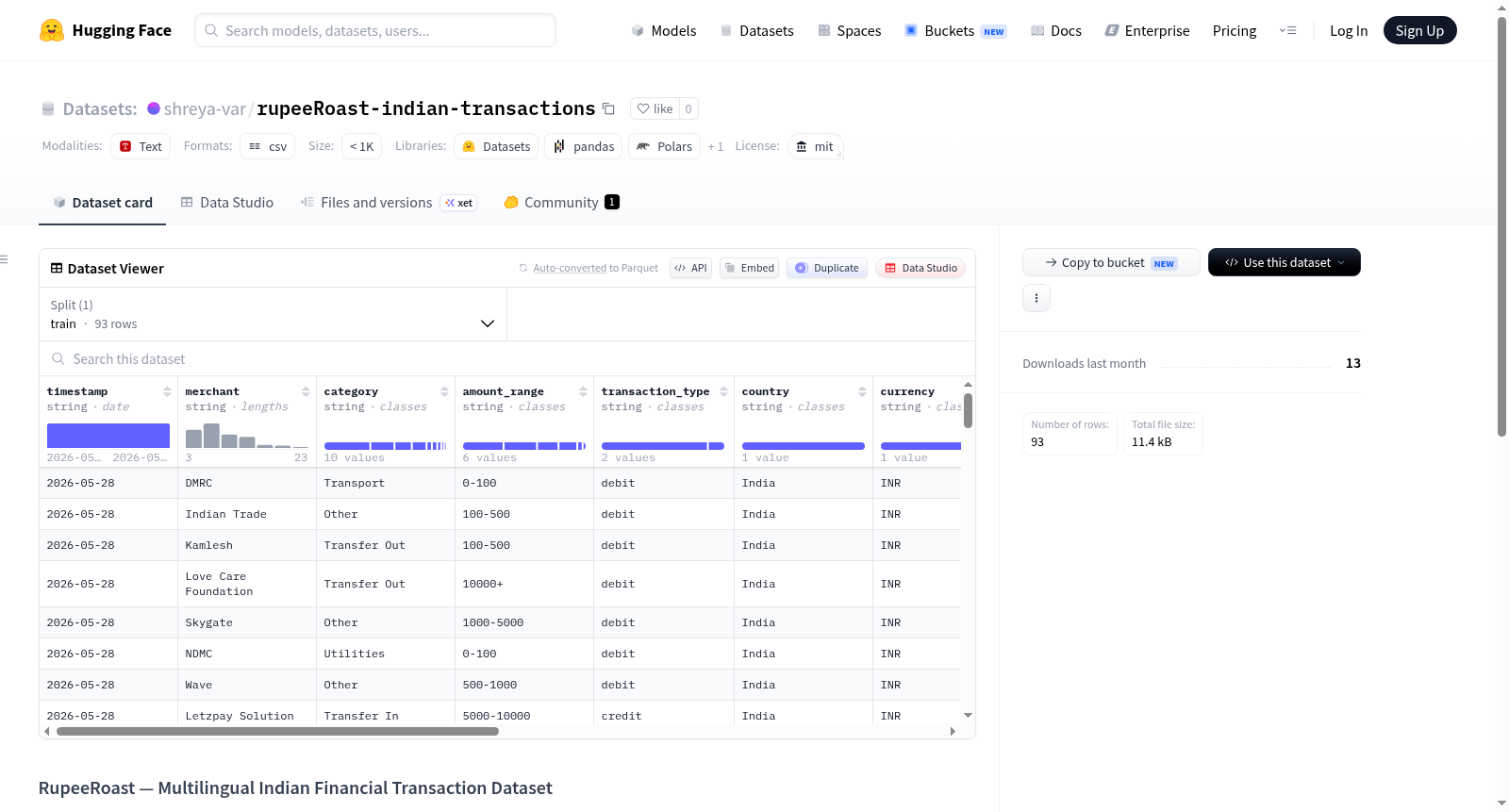1509x812 pixels.
Task: Click the shreya-var user avatar
Action: coord(154,108)
